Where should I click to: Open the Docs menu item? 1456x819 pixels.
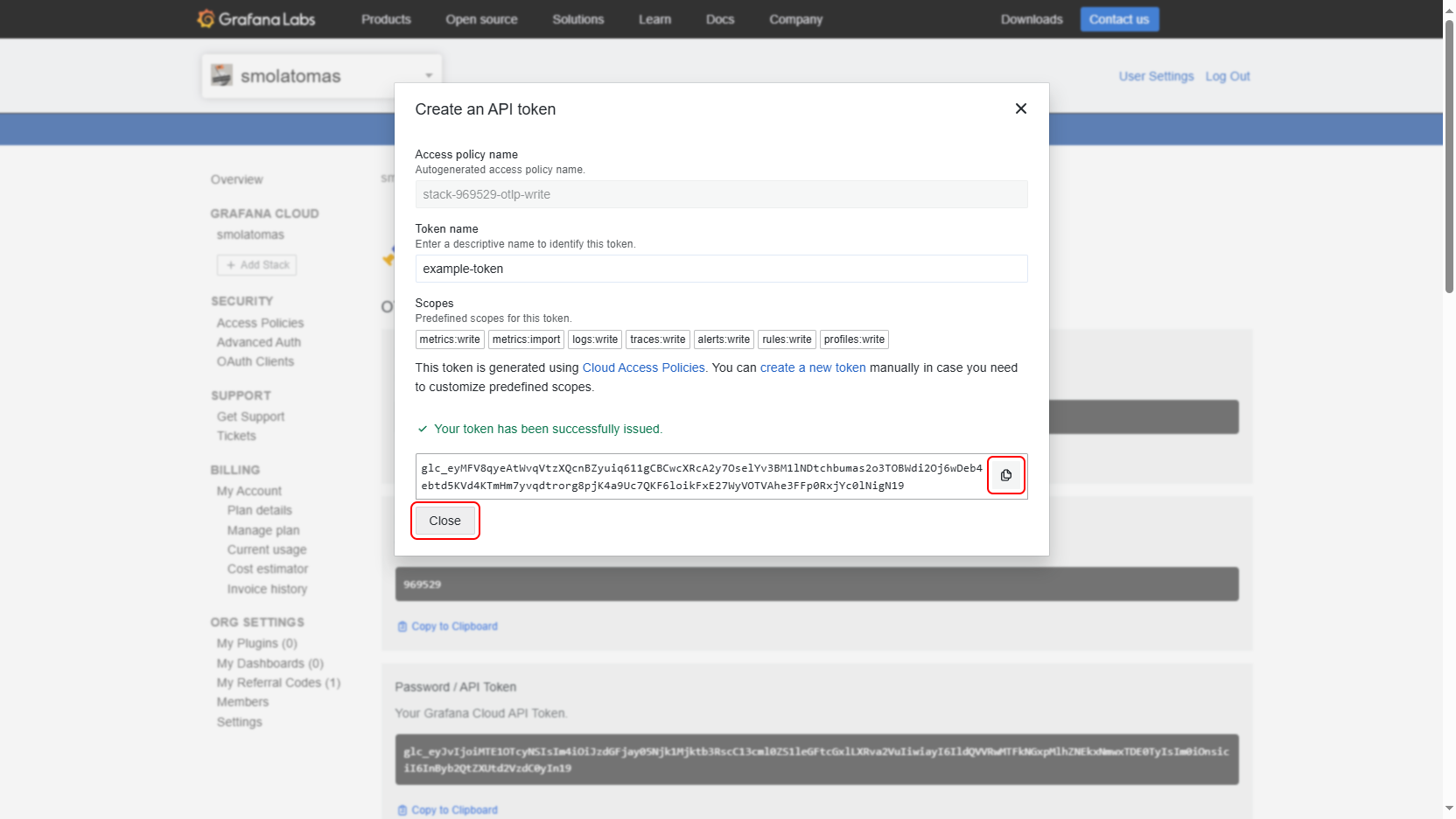coord(720,19)
